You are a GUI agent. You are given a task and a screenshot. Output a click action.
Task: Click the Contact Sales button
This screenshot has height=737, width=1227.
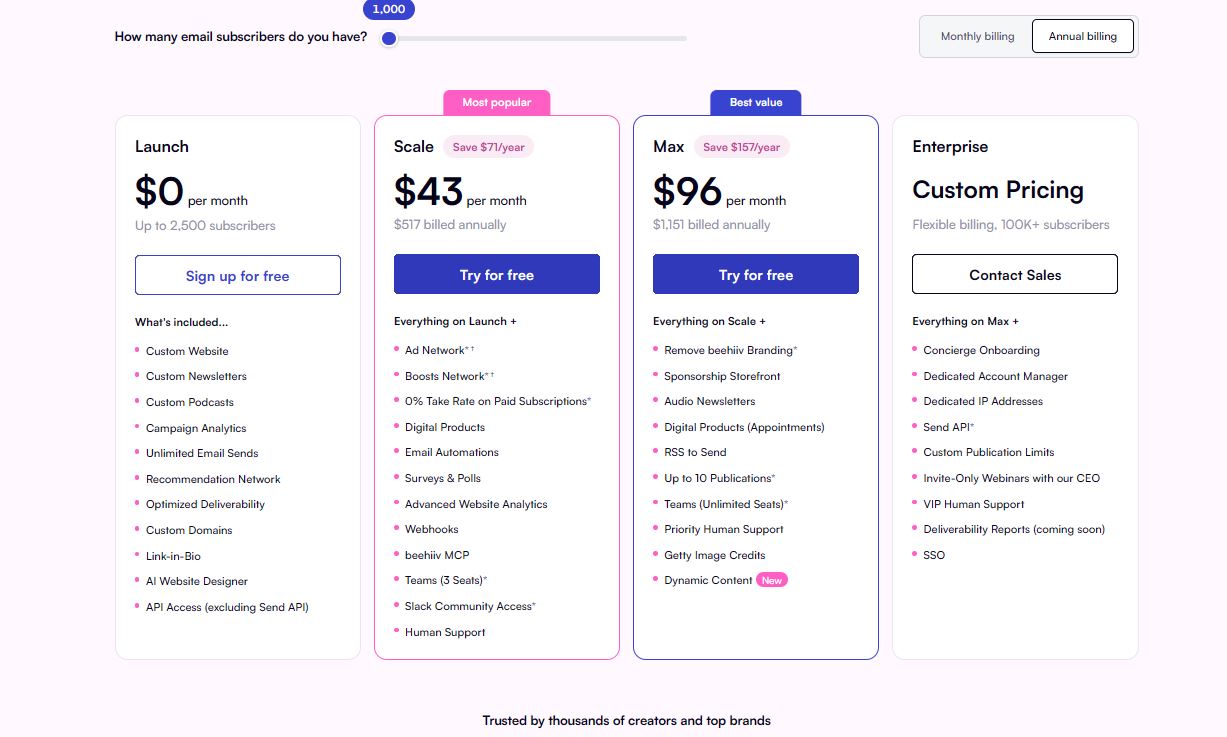tap(1015, 275)
